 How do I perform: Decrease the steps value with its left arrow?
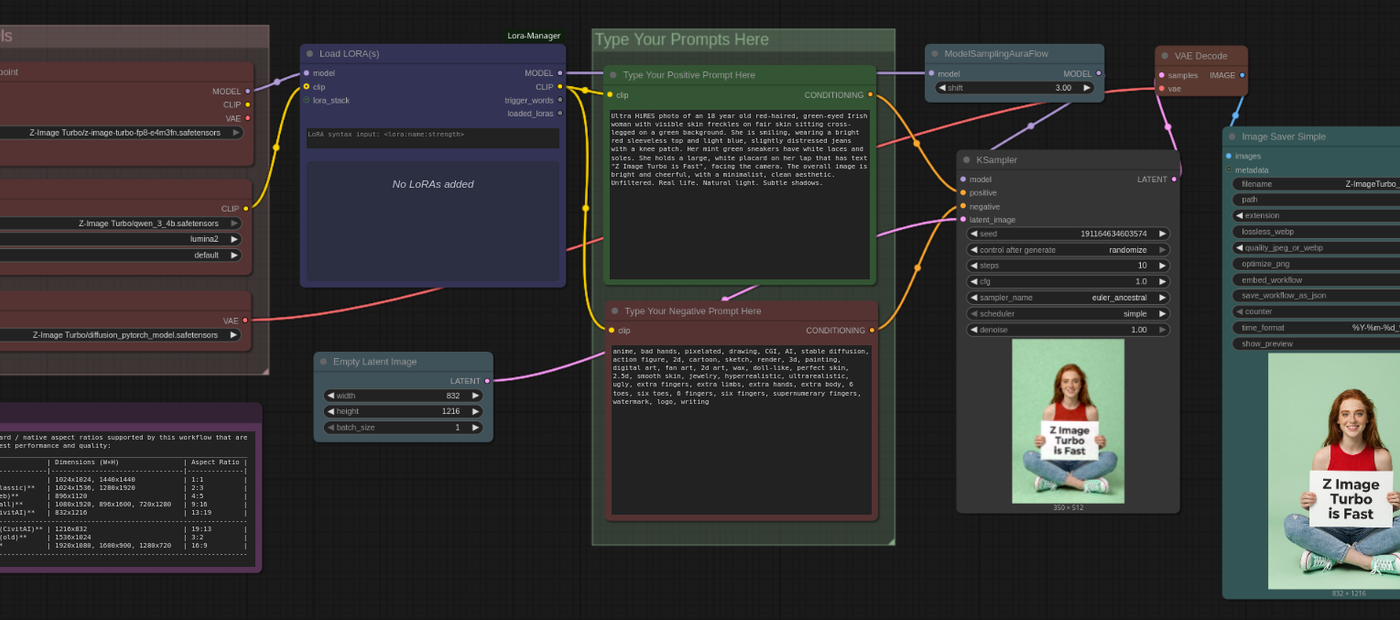click(975, 266)
